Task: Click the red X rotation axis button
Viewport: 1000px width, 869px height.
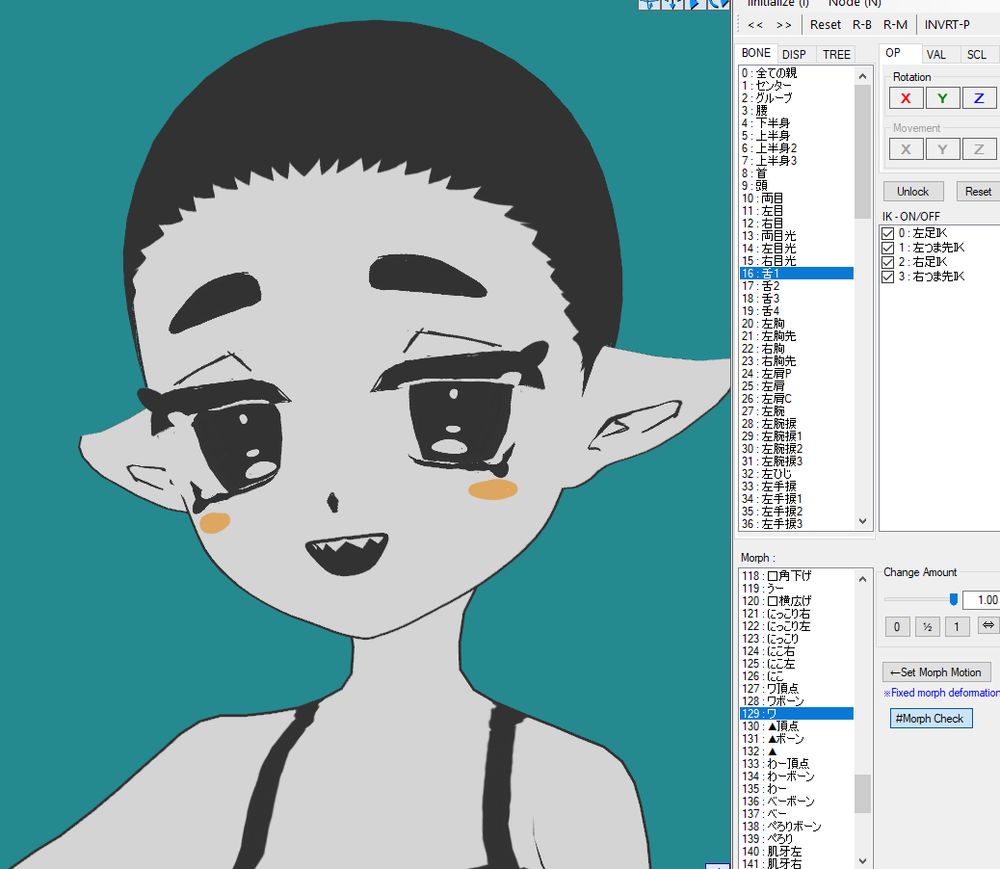Action: [905, 98]
